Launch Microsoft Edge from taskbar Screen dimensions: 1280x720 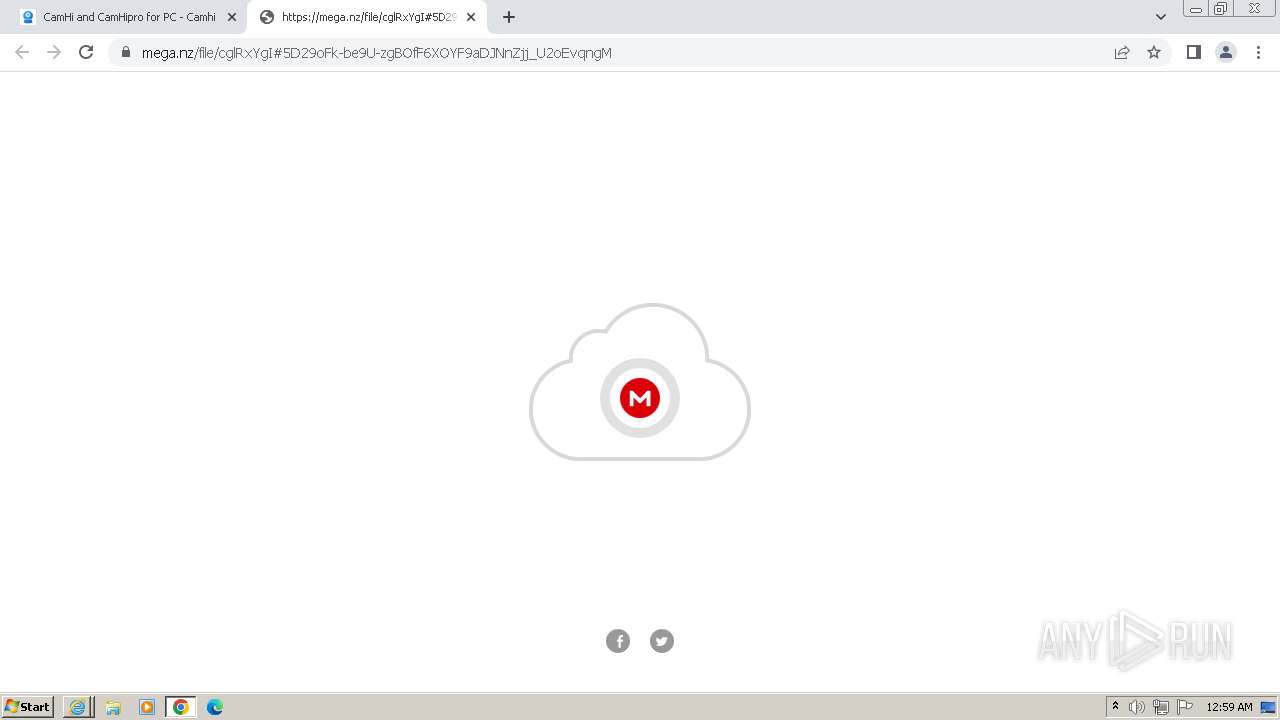click(x=215, y=707)
